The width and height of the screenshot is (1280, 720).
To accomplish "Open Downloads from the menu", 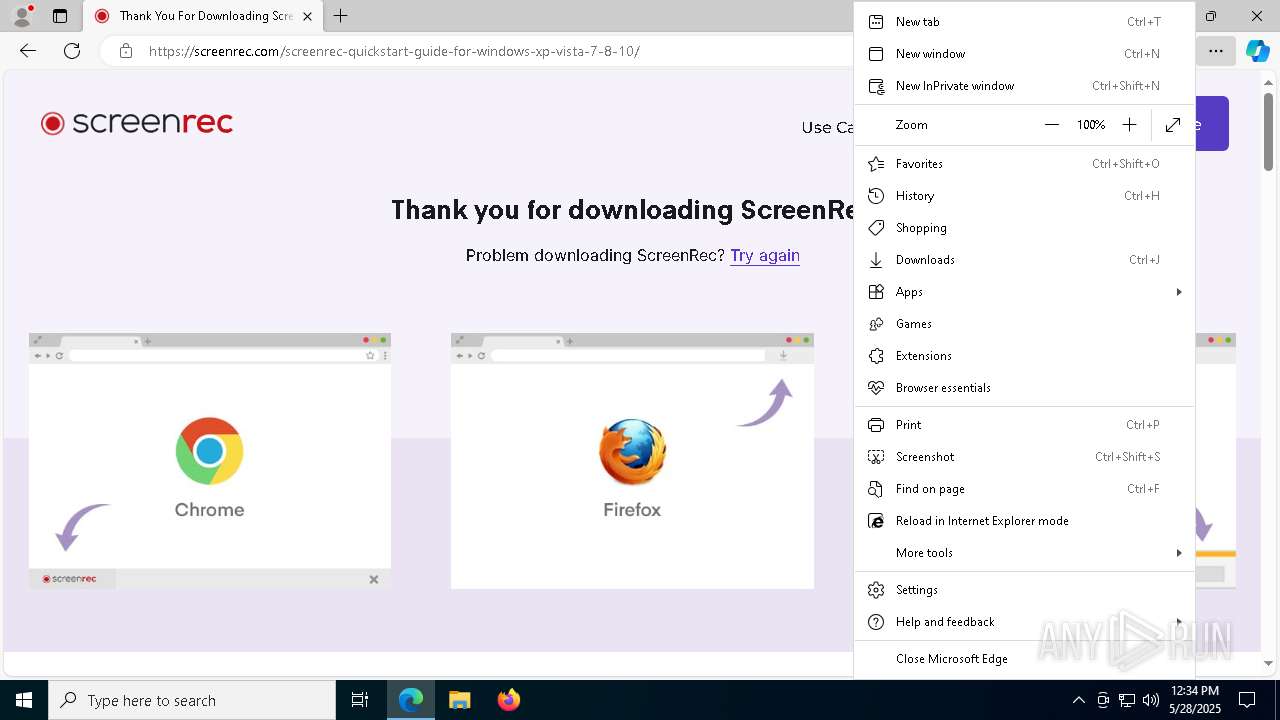I will [1024, 260].
